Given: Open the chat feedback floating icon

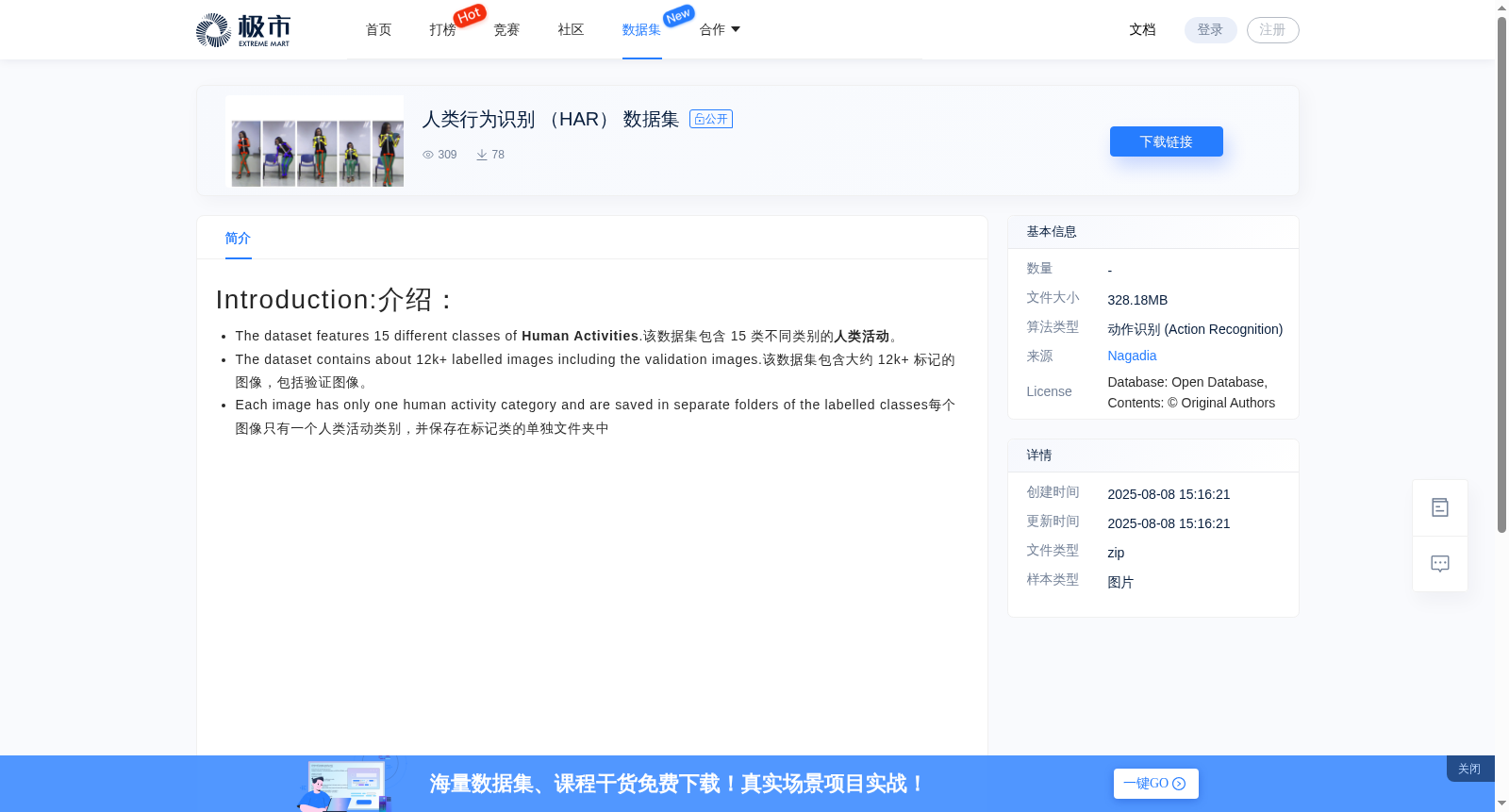Looking at the screenshot, I should point(1440,564).
